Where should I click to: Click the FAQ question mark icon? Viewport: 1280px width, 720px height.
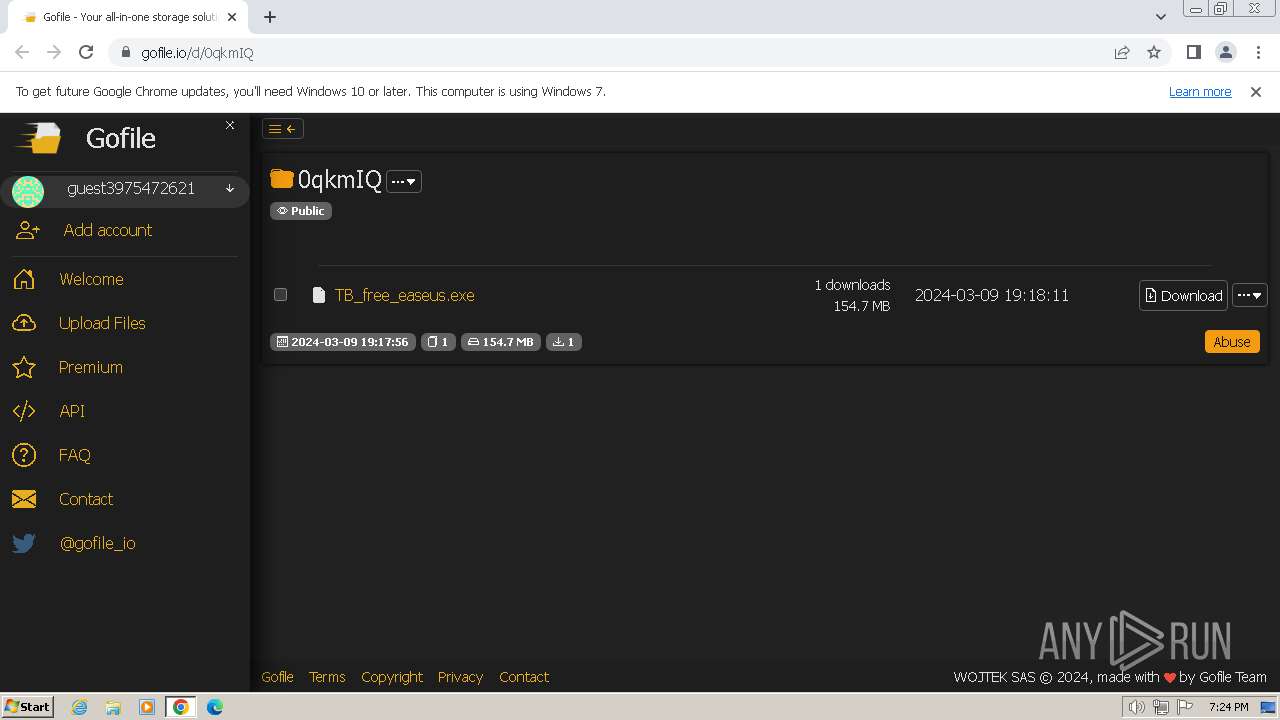(24, 455)
